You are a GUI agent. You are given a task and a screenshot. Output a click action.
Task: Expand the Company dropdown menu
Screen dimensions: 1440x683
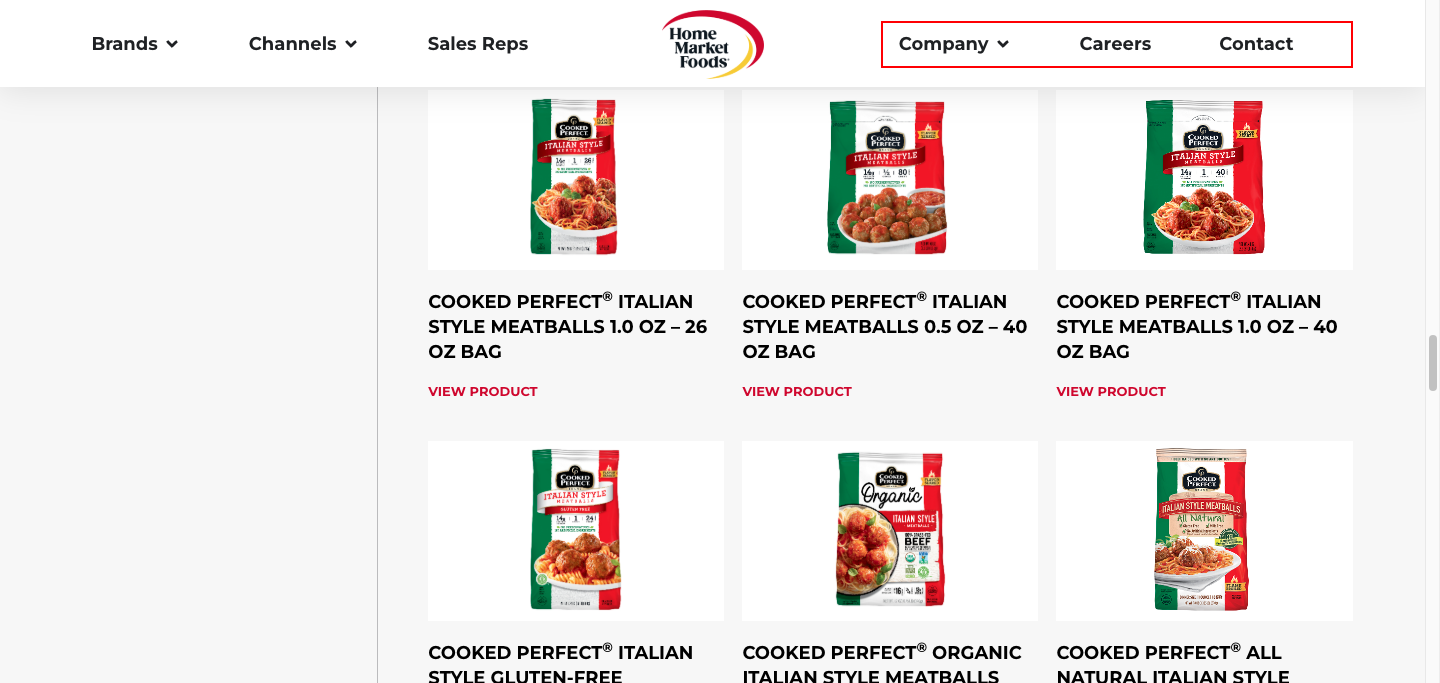pyautogui.click(x=953, y=44)
